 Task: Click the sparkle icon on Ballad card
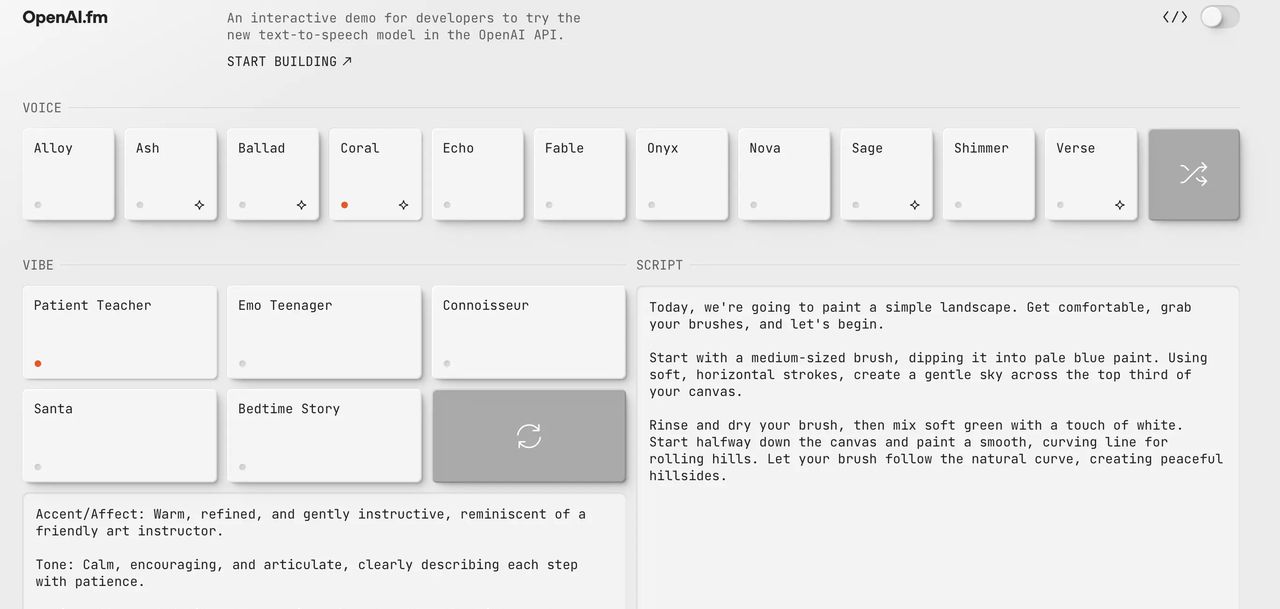(301, 205)
